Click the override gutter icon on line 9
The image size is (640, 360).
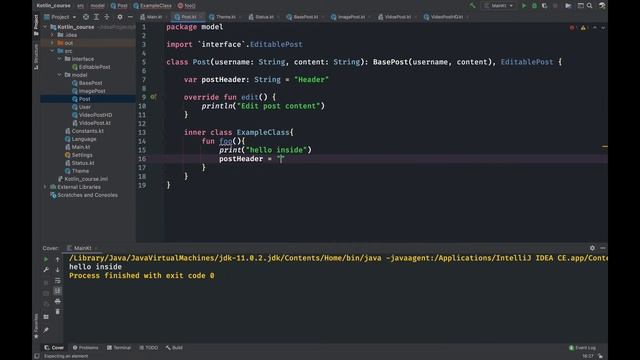coord(153,97)
